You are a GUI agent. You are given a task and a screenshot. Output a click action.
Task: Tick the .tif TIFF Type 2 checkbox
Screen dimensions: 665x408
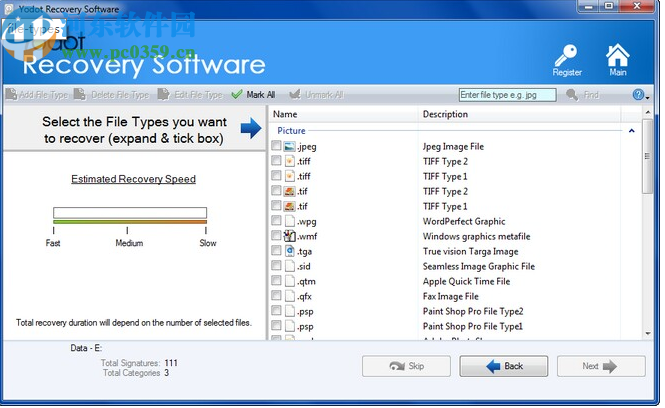(276, 190)
